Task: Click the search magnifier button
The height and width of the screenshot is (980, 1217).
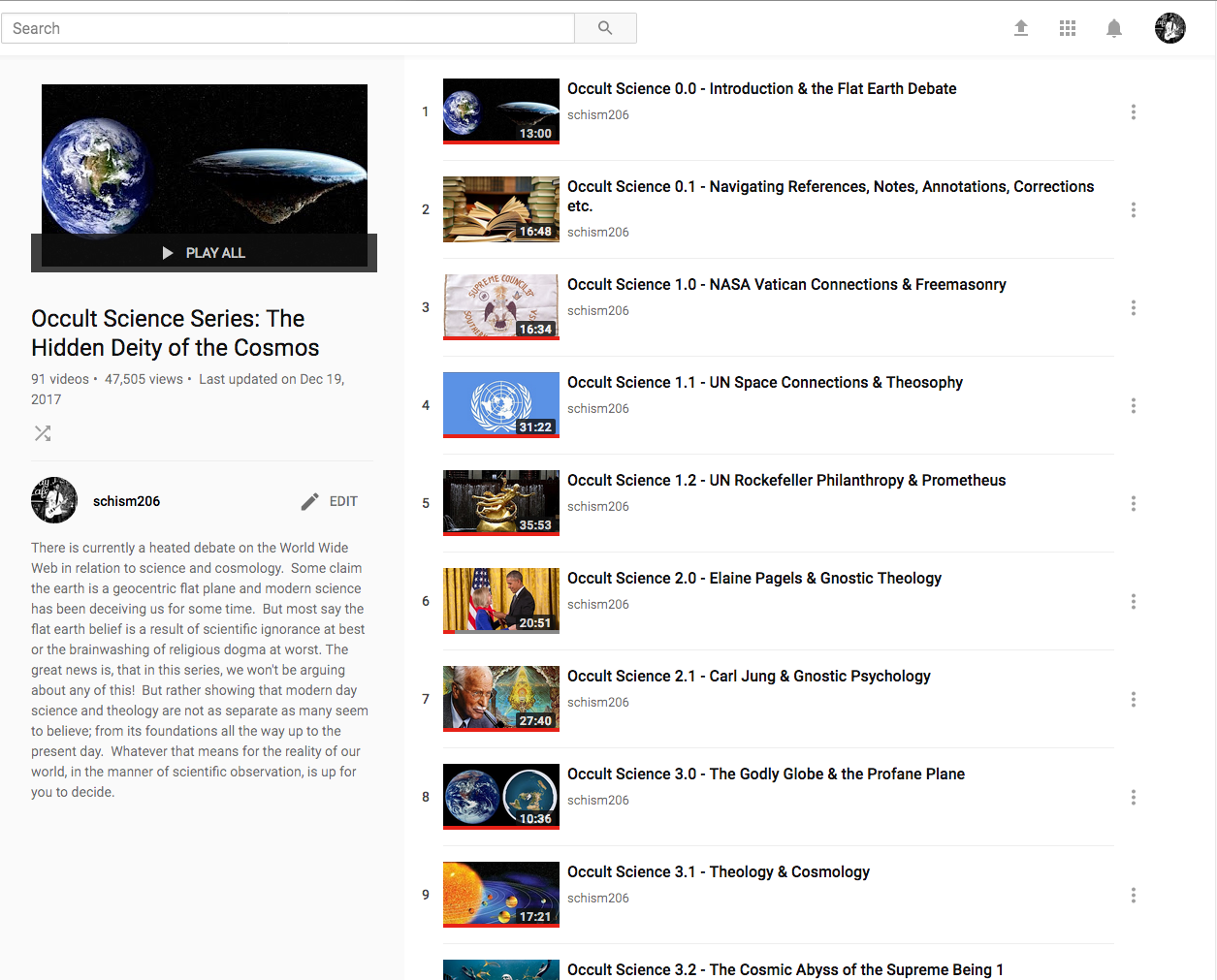Action: (605, 28)
